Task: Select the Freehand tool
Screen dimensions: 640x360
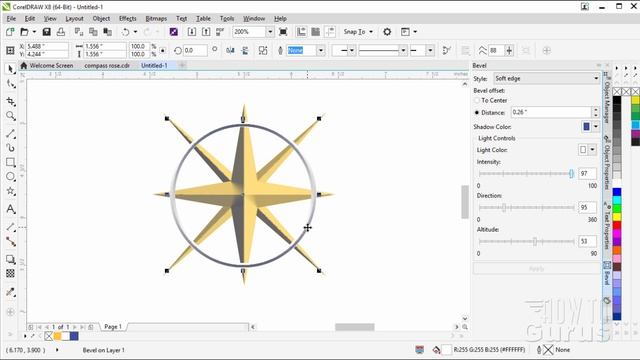Action: coord(11,133)
